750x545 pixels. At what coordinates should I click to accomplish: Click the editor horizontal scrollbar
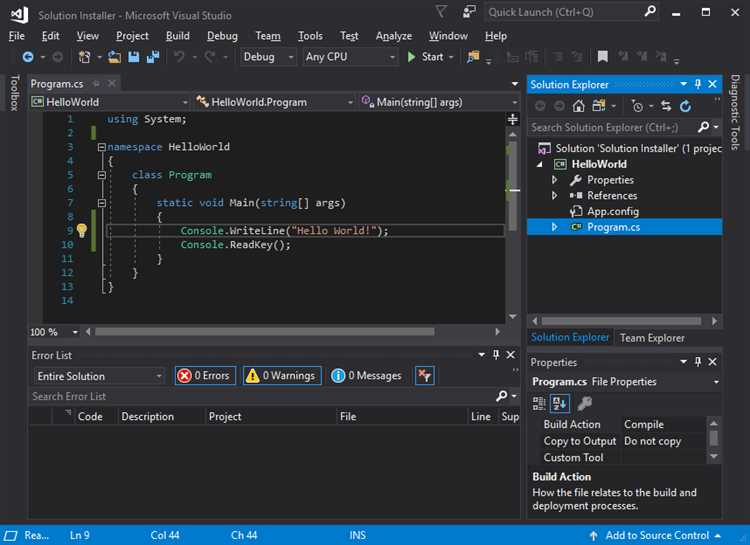click(x=265, y=332)
